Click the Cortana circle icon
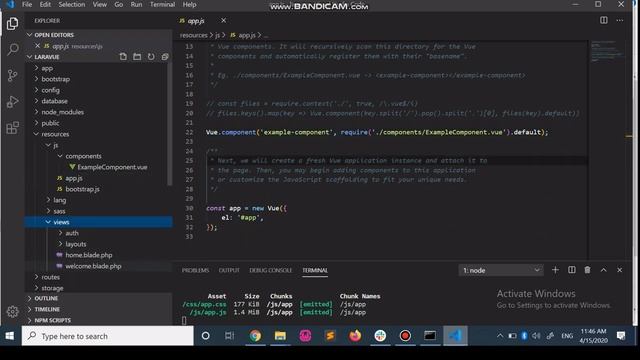 pyautogui.click(x=205, y=336)
